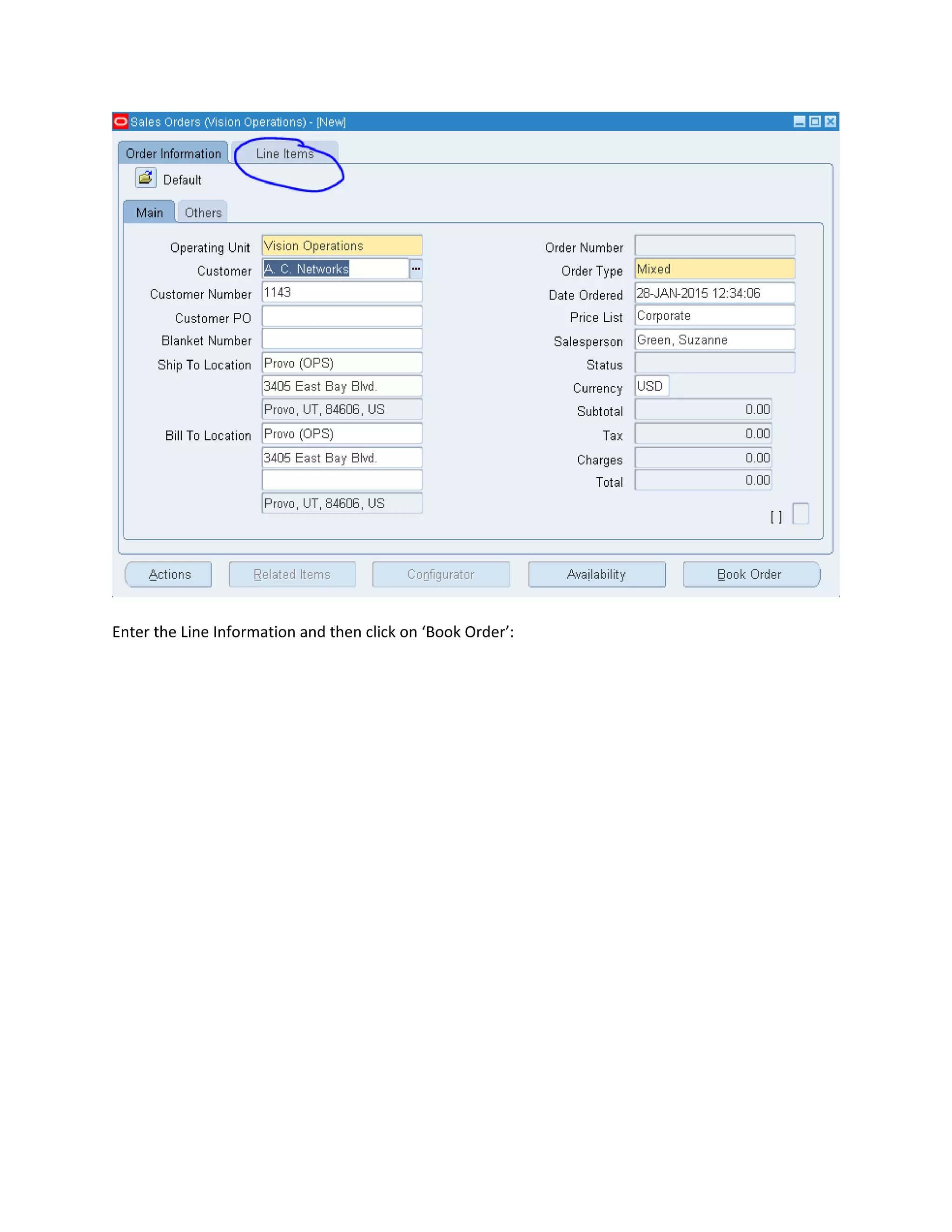
Task: Click the Order Type field showing Mixed
Action: click(x=715, y=269)
